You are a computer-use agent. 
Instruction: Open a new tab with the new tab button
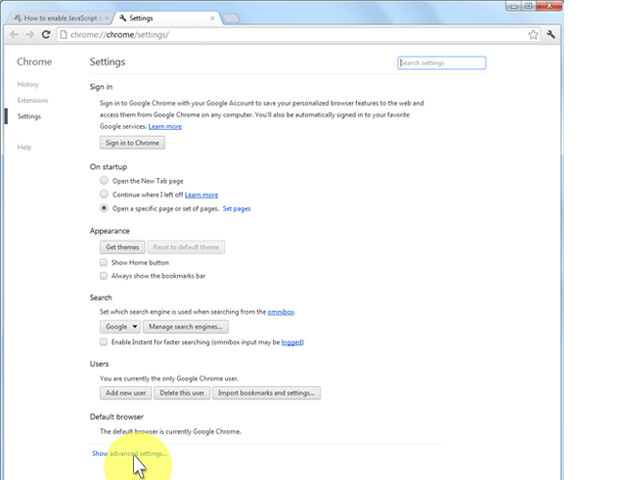pyautogui.click(x=227, y=18)
